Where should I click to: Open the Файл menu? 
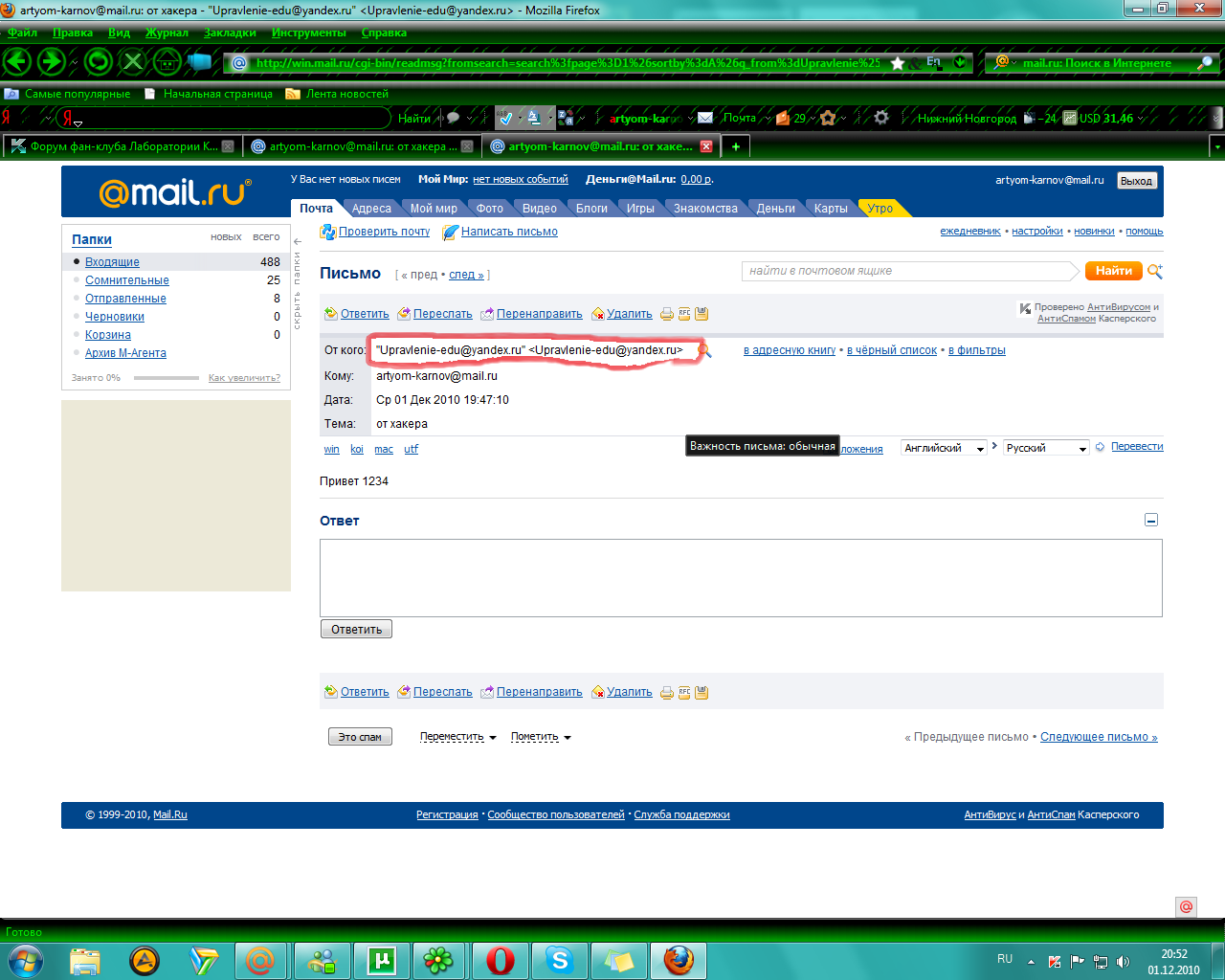coord(22,33)
